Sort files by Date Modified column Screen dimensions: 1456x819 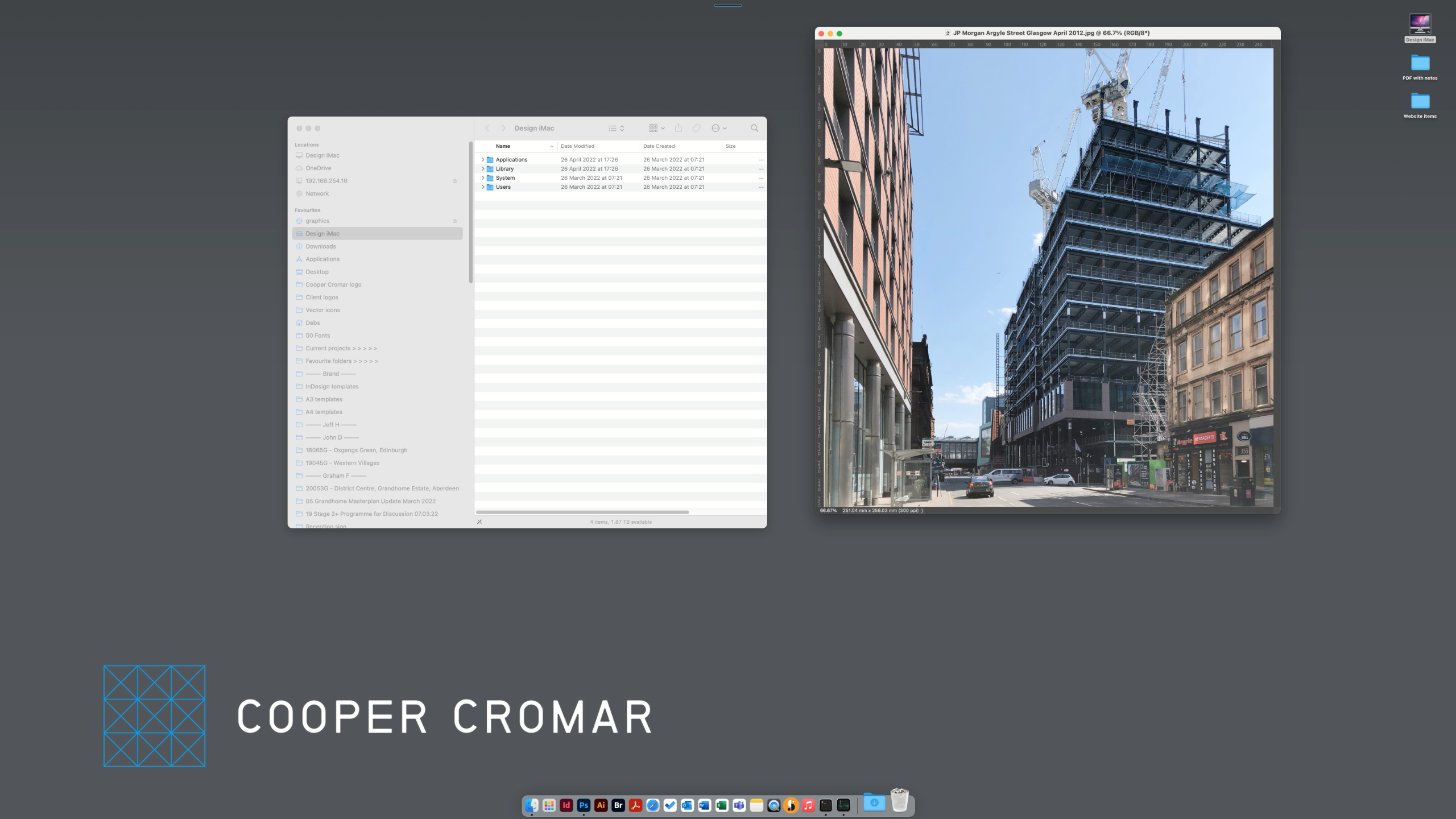577,146
